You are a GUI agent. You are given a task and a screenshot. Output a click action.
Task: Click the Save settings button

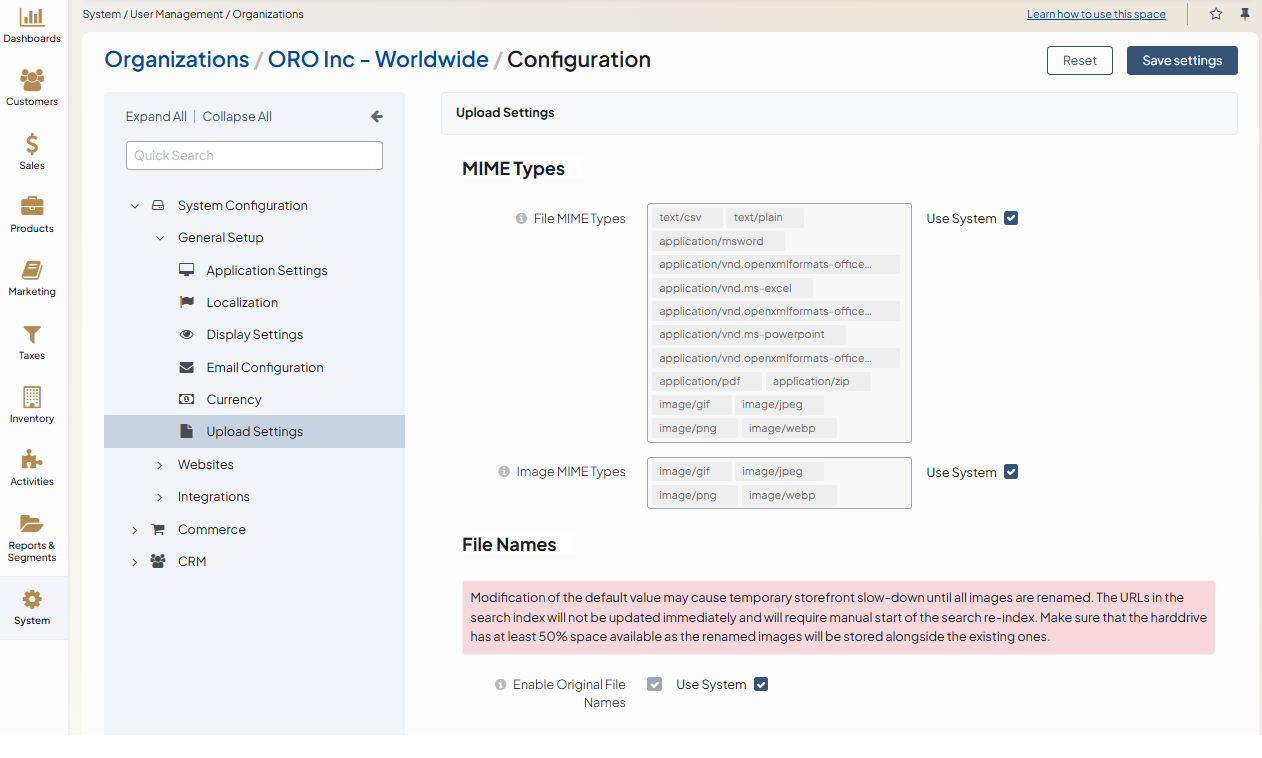tap(1181, 61)
